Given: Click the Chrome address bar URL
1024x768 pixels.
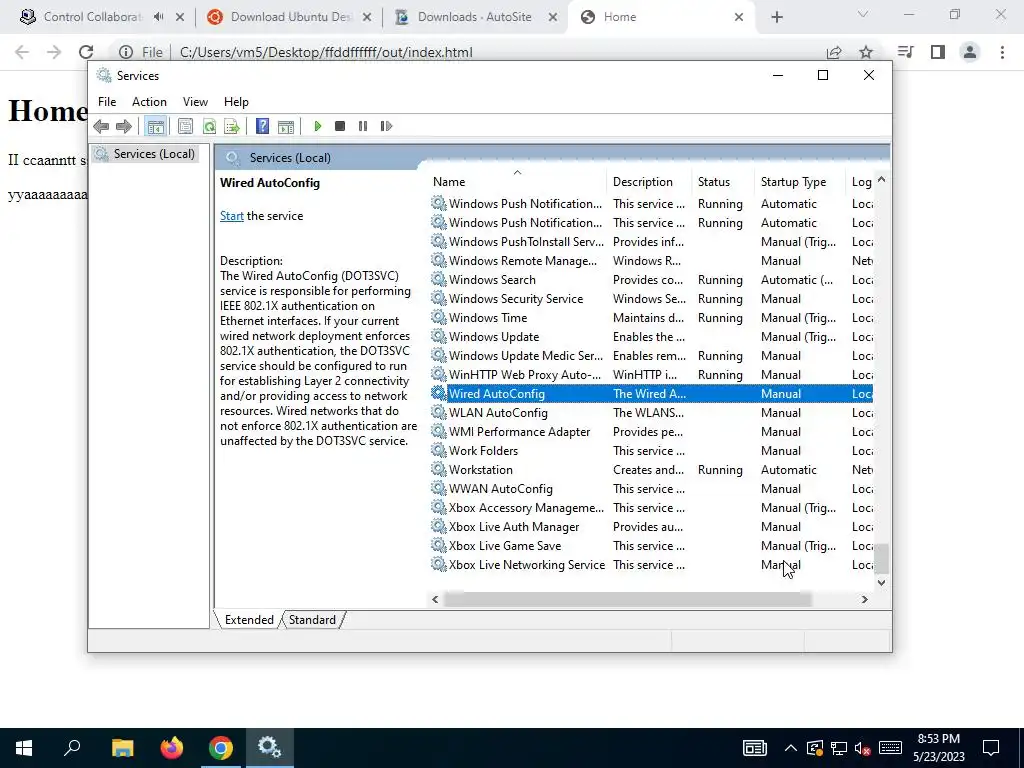Looking at the screenshot, I should pyautogui.click(x=326, y=52).
